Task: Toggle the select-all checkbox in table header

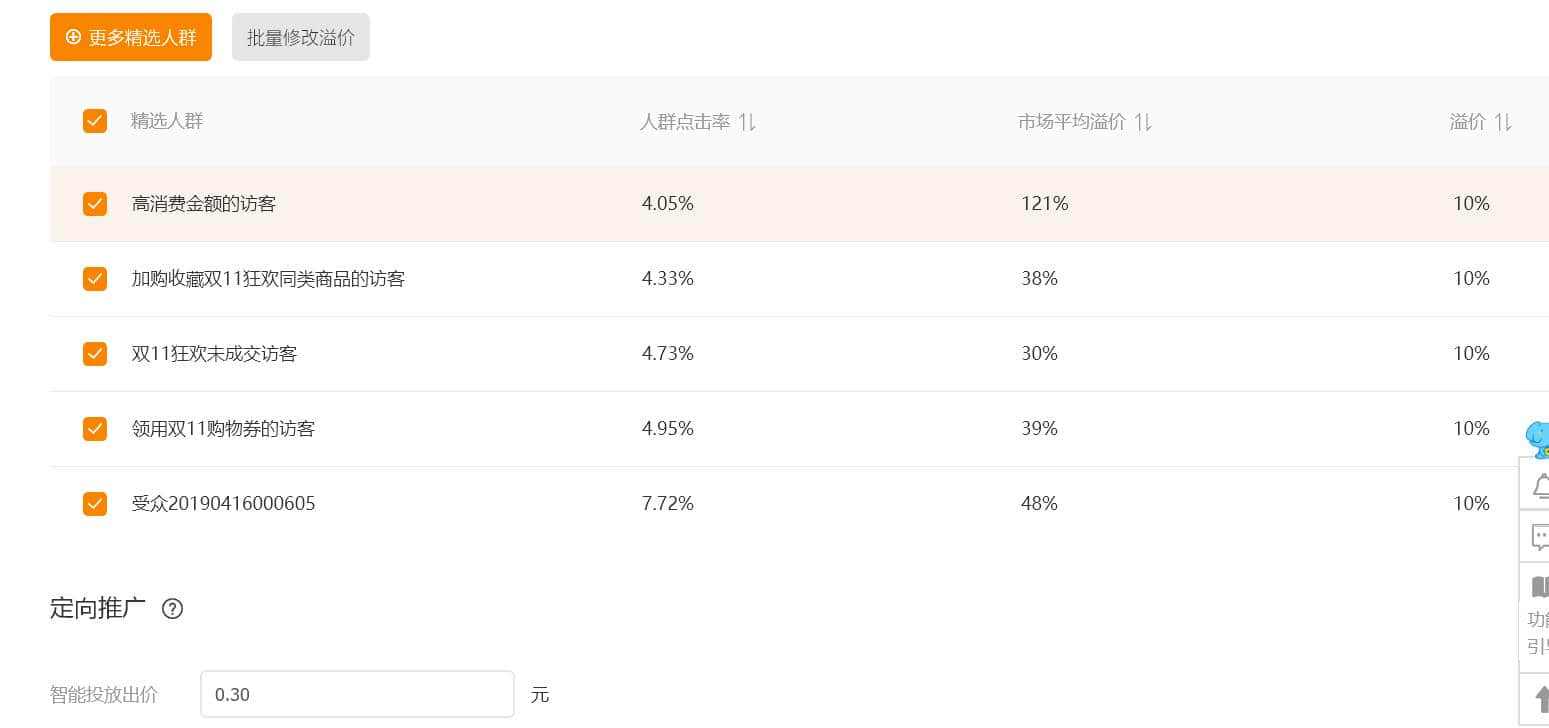Action: pyautogui.click(x=95, y=121)
